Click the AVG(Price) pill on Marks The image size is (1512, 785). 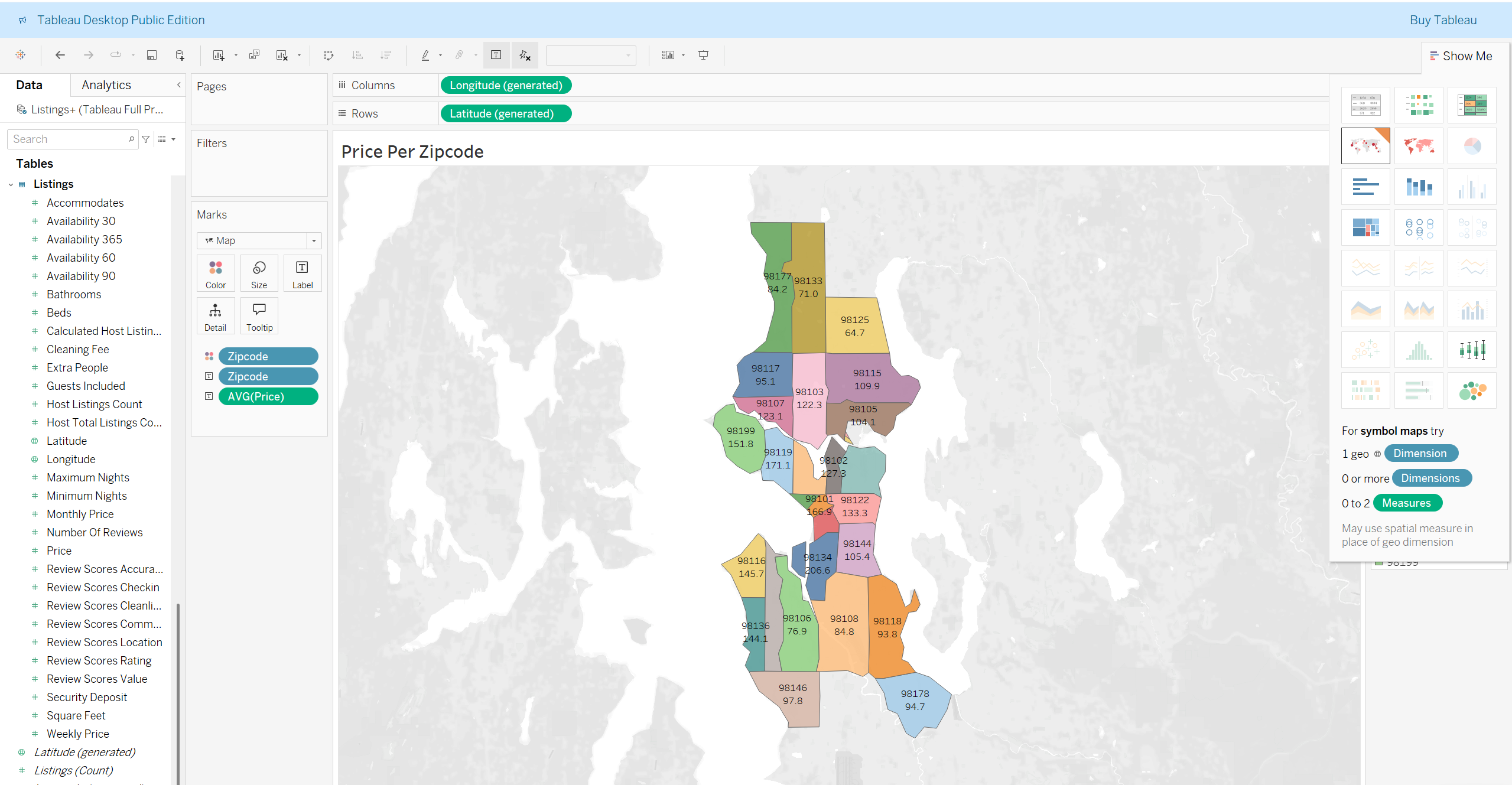click(x=268, y=396)
